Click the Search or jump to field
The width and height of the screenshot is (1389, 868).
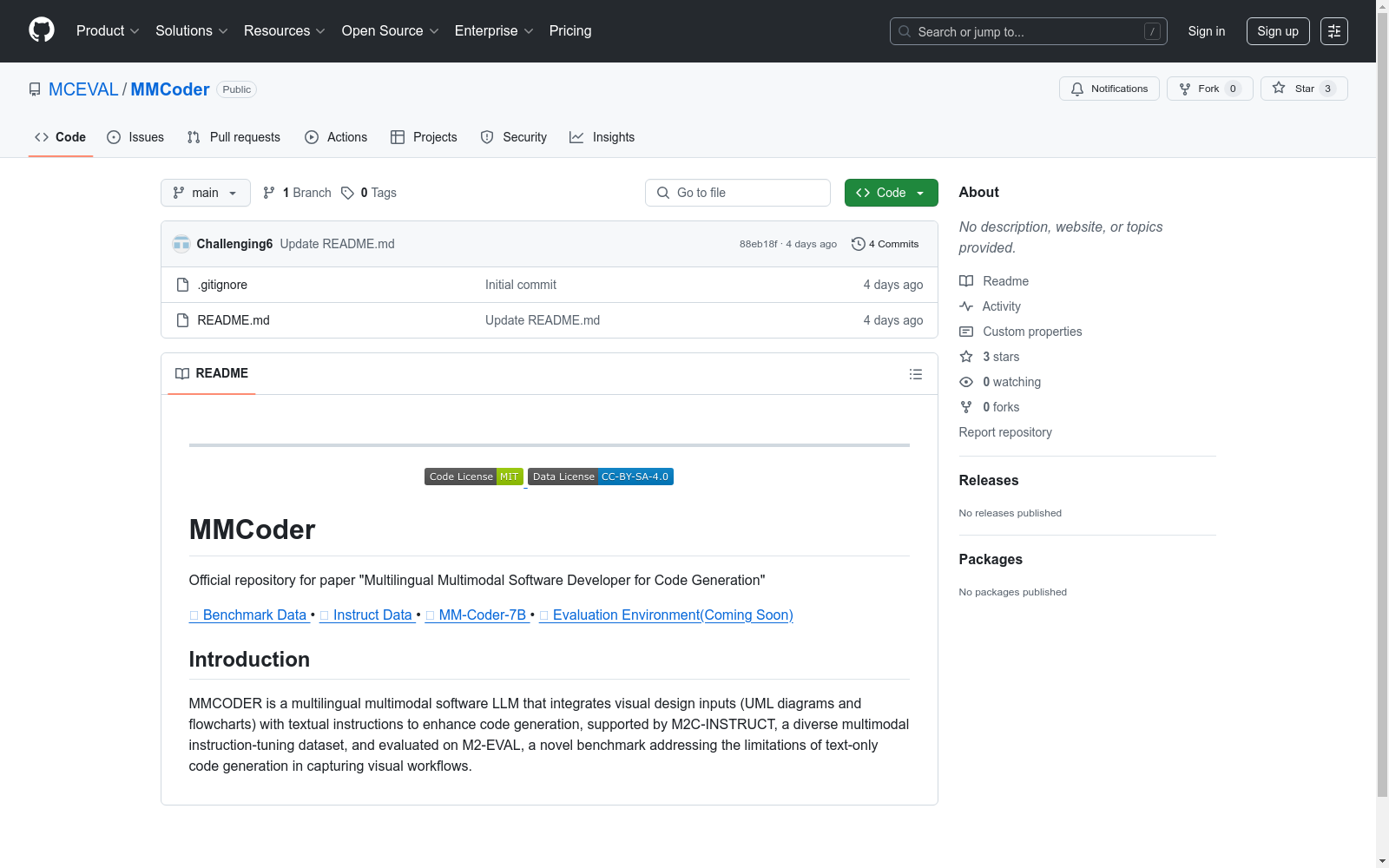1029,31
